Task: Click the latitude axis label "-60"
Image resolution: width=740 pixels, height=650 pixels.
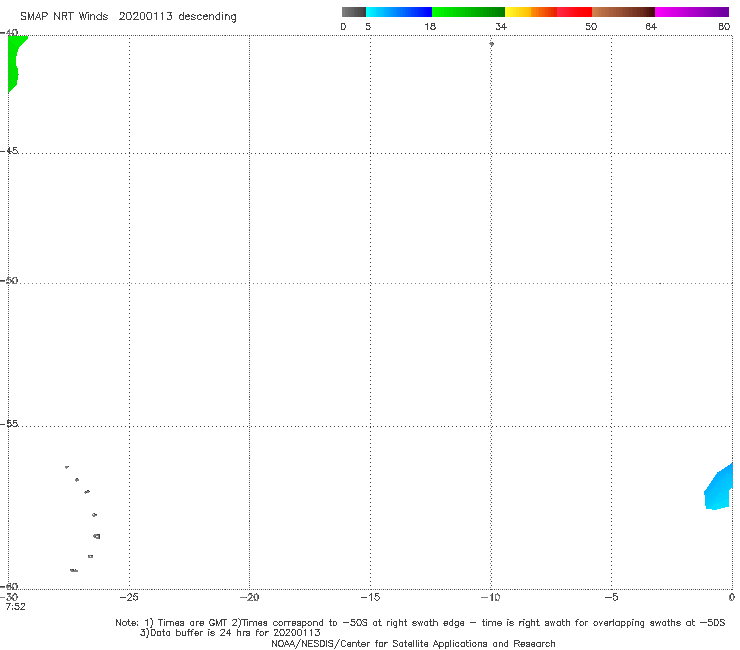Action: [x=9, y=586]
